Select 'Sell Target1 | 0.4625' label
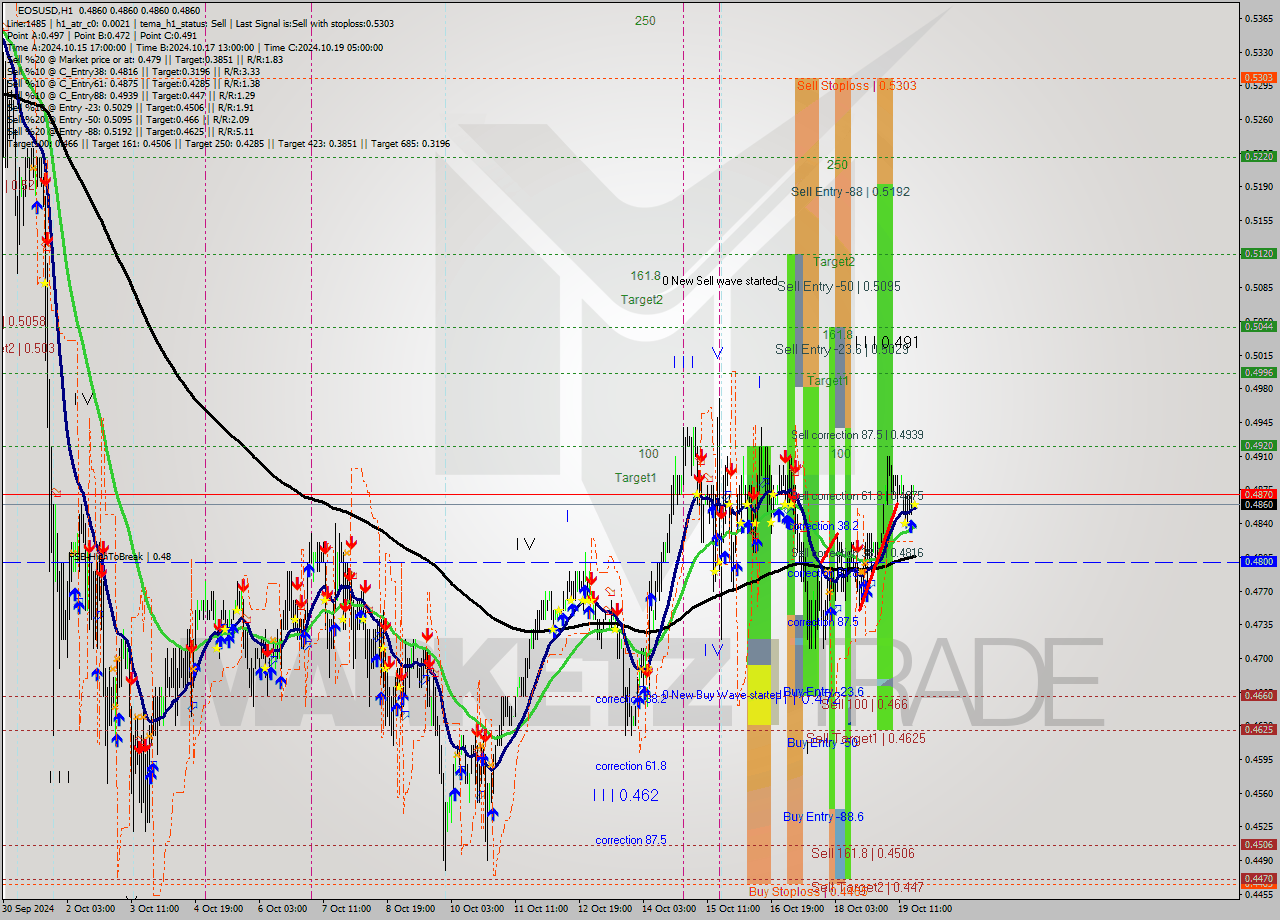This screenshot has width=1280, height=920. pos(866,738)
